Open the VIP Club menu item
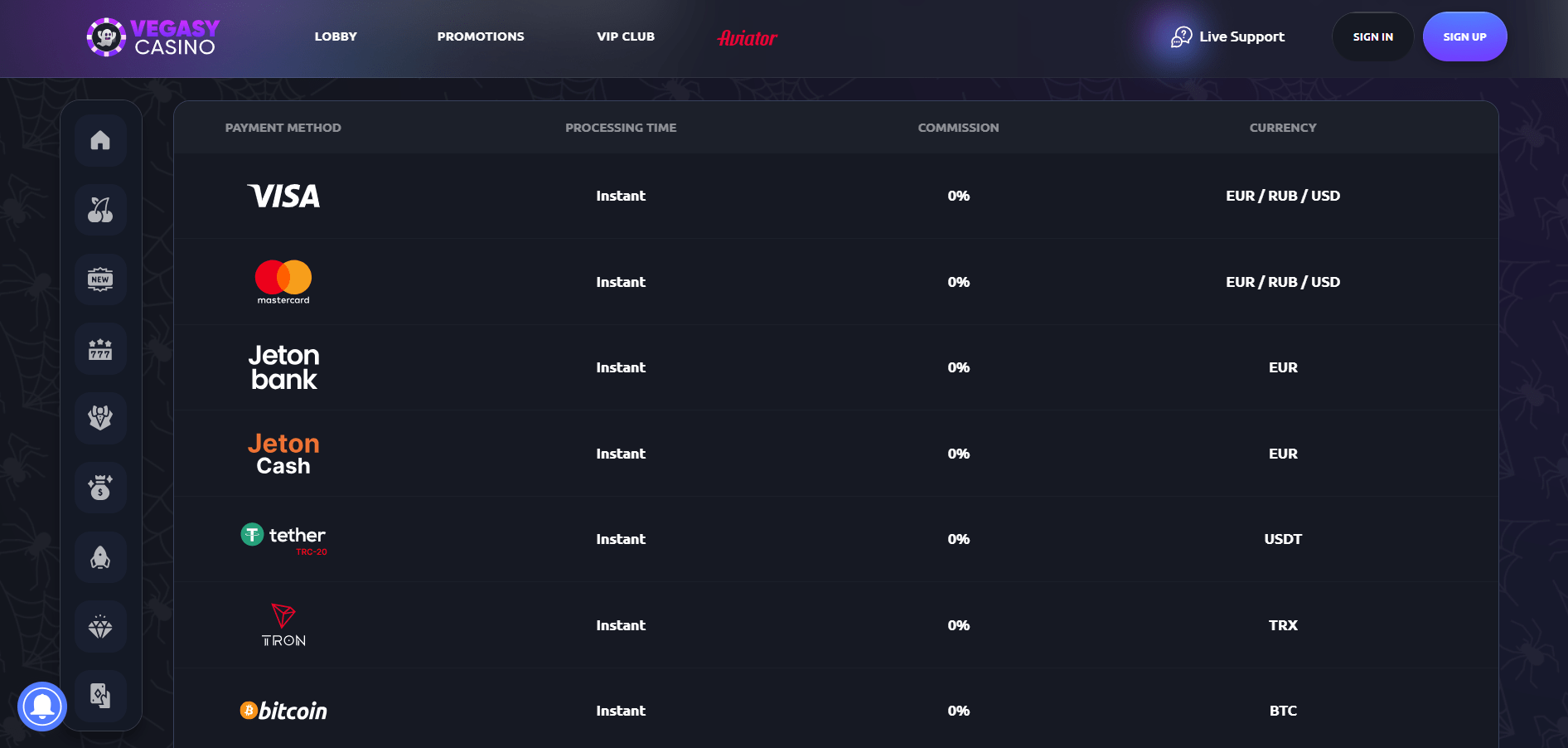Image resolution: width=1568 pixels, height=748 pixels. (x=626, y=36)
